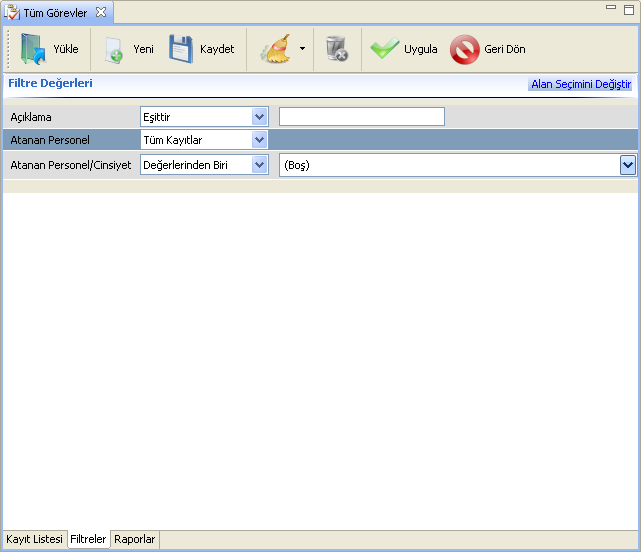Click the Açıklama text input field
This screenshot has width=641, height=552.
click(361, 117)
